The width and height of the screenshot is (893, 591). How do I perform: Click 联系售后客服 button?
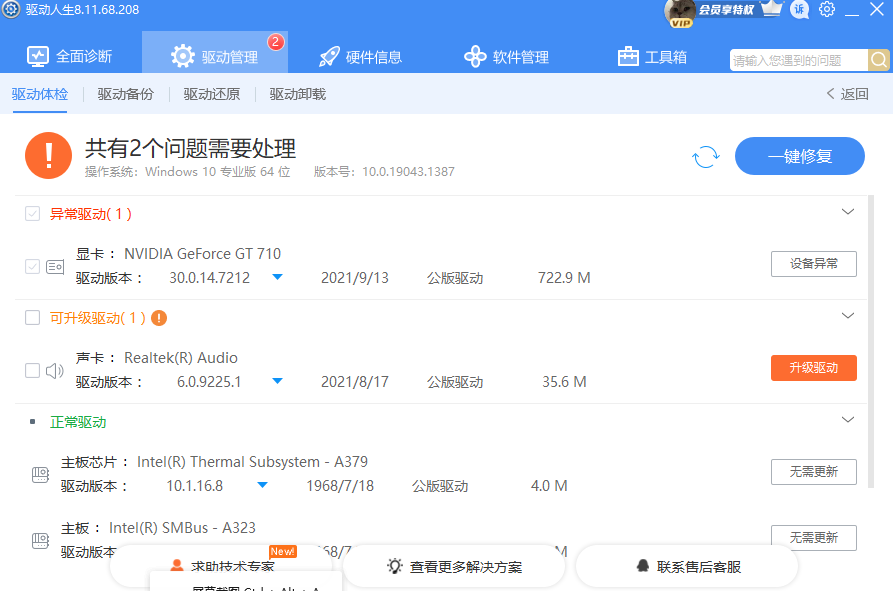coord(687,566)
